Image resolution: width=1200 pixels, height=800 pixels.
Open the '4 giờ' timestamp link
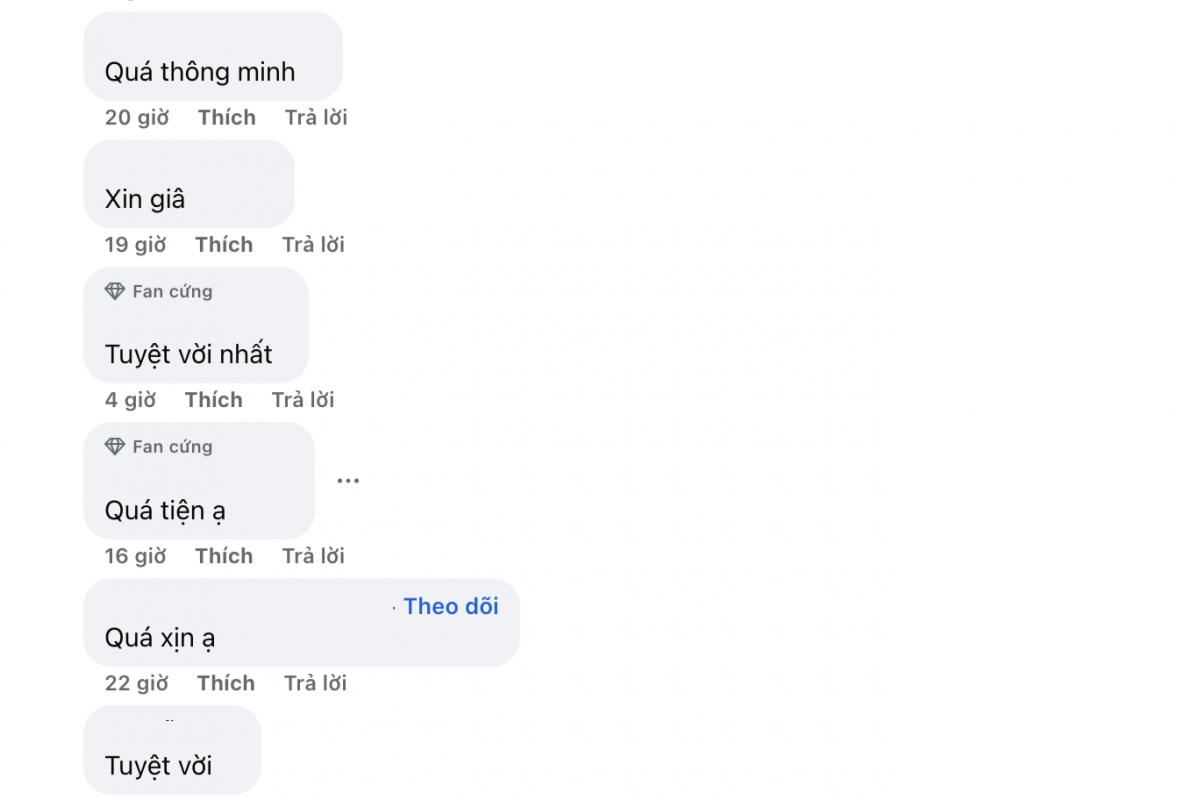[131, 400]
